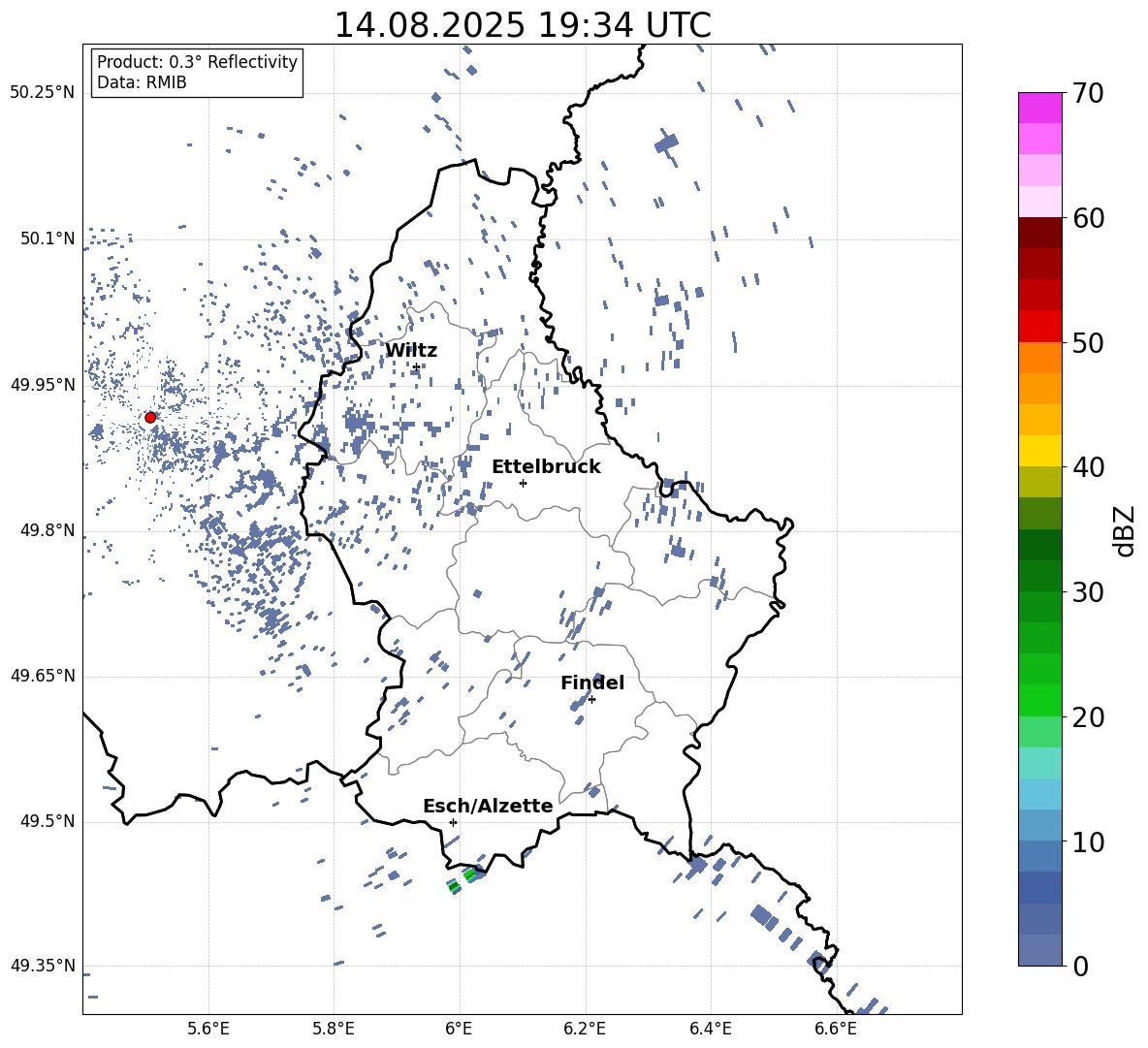Click the cross marker below Ettelbruck

coord(523,483)
